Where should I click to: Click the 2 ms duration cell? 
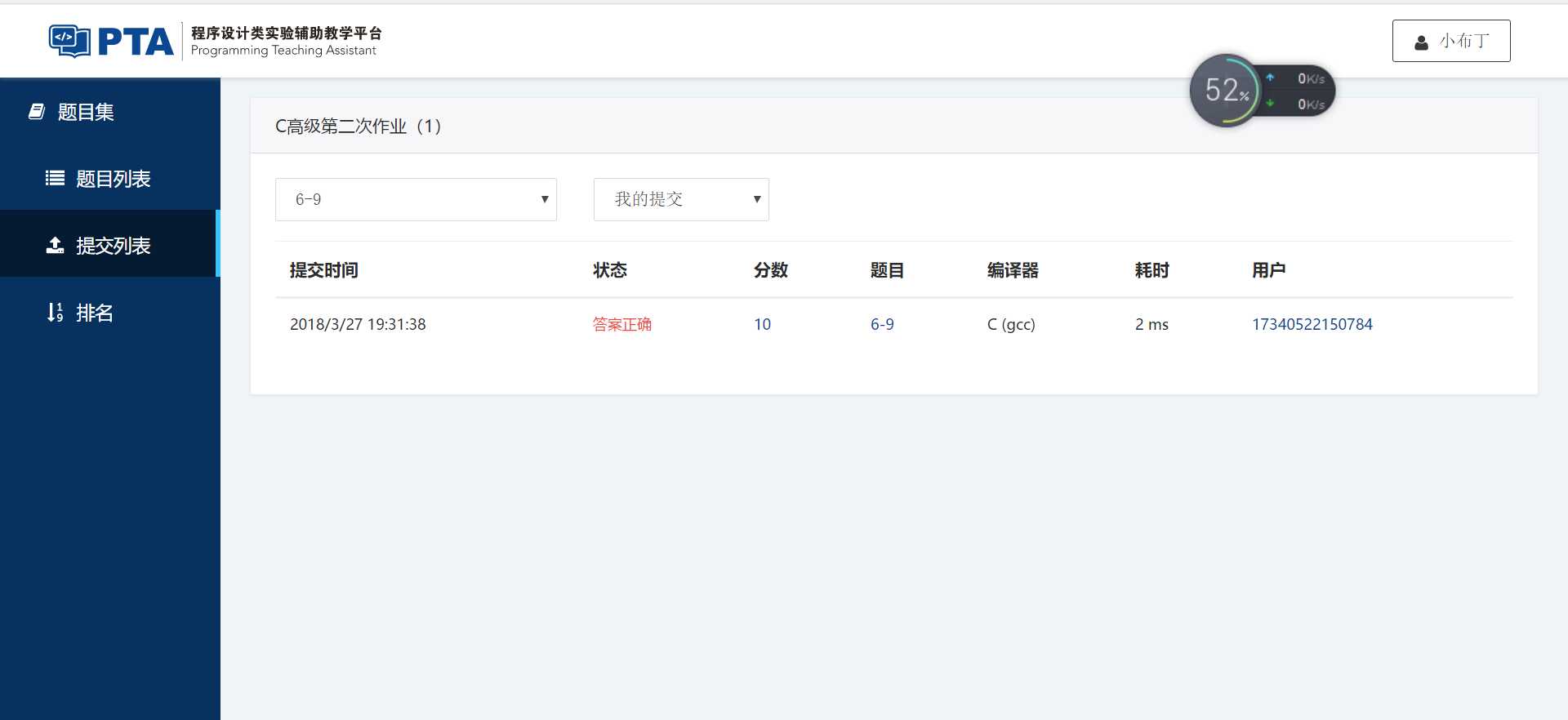[1151, 324]
